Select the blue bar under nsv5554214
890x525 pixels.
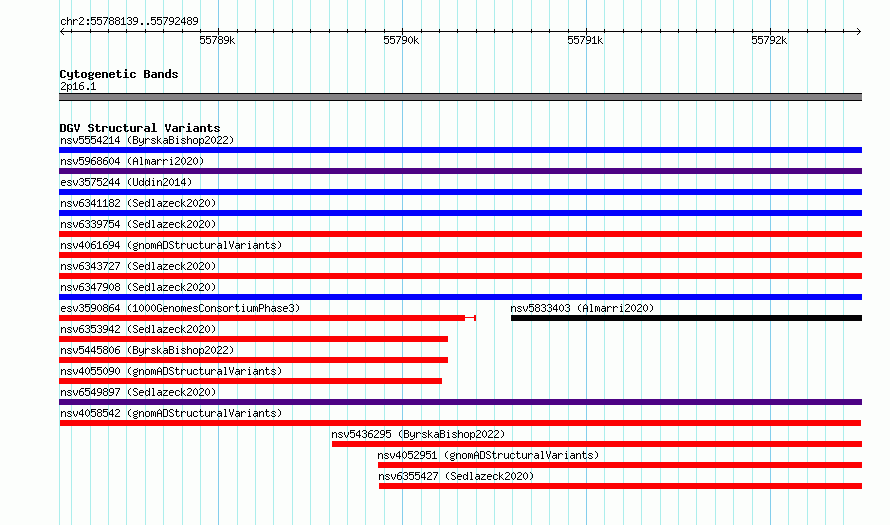pos(460,150)
